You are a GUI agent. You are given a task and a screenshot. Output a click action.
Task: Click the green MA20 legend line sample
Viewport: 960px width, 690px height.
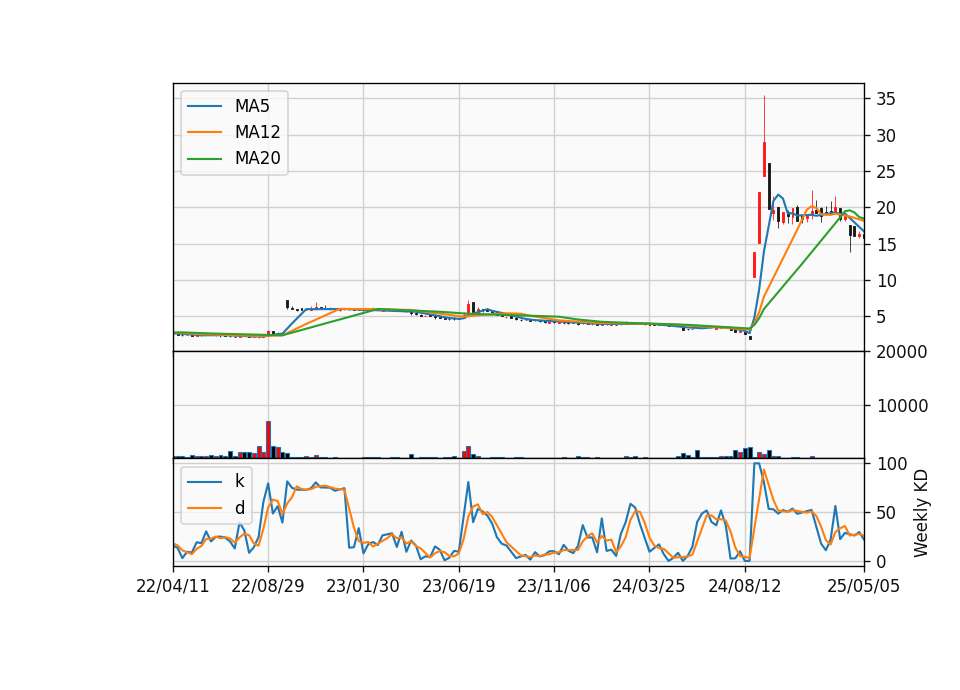click(x=204, y=159)
